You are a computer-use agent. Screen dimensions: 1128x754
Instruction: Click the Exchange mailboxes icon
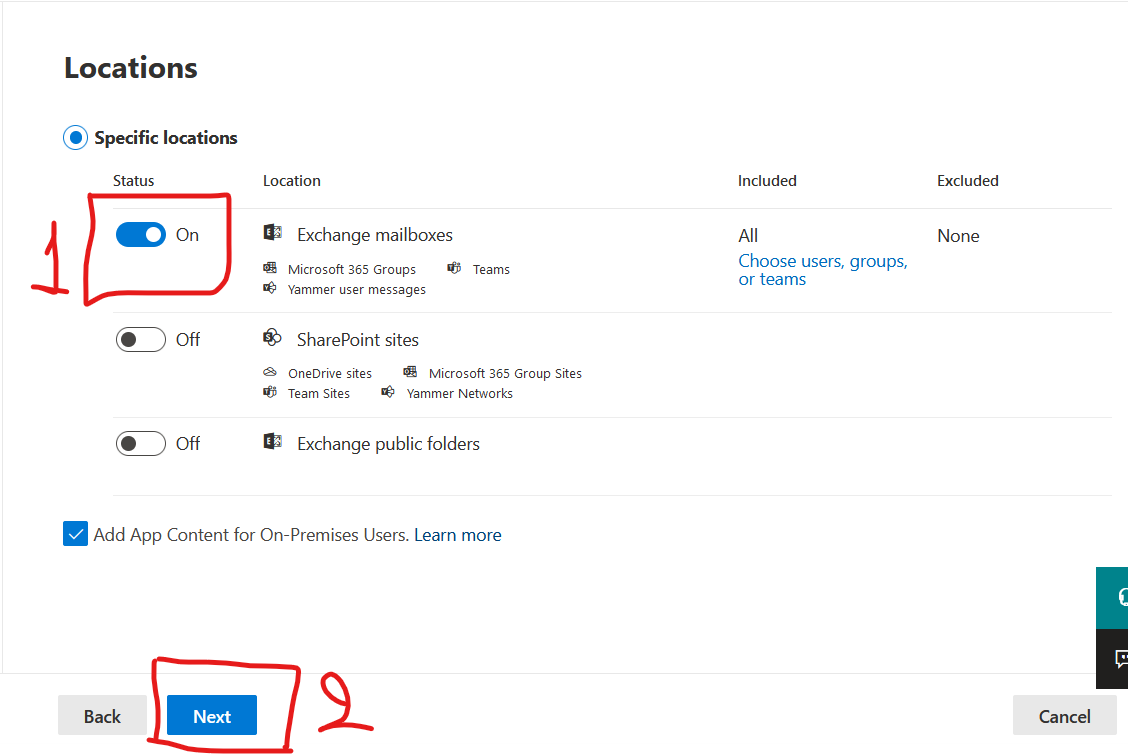(x=273, y=232)
